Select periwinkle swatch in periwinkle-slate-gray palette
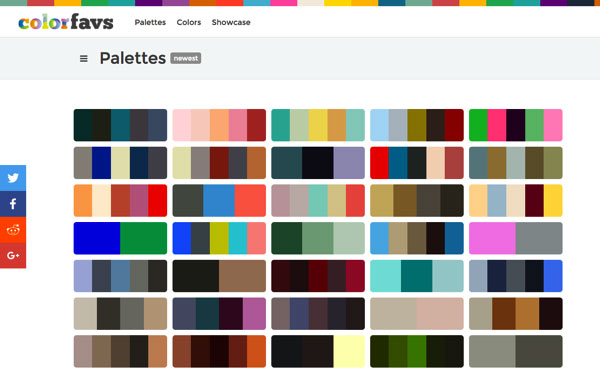 (83, 276)
